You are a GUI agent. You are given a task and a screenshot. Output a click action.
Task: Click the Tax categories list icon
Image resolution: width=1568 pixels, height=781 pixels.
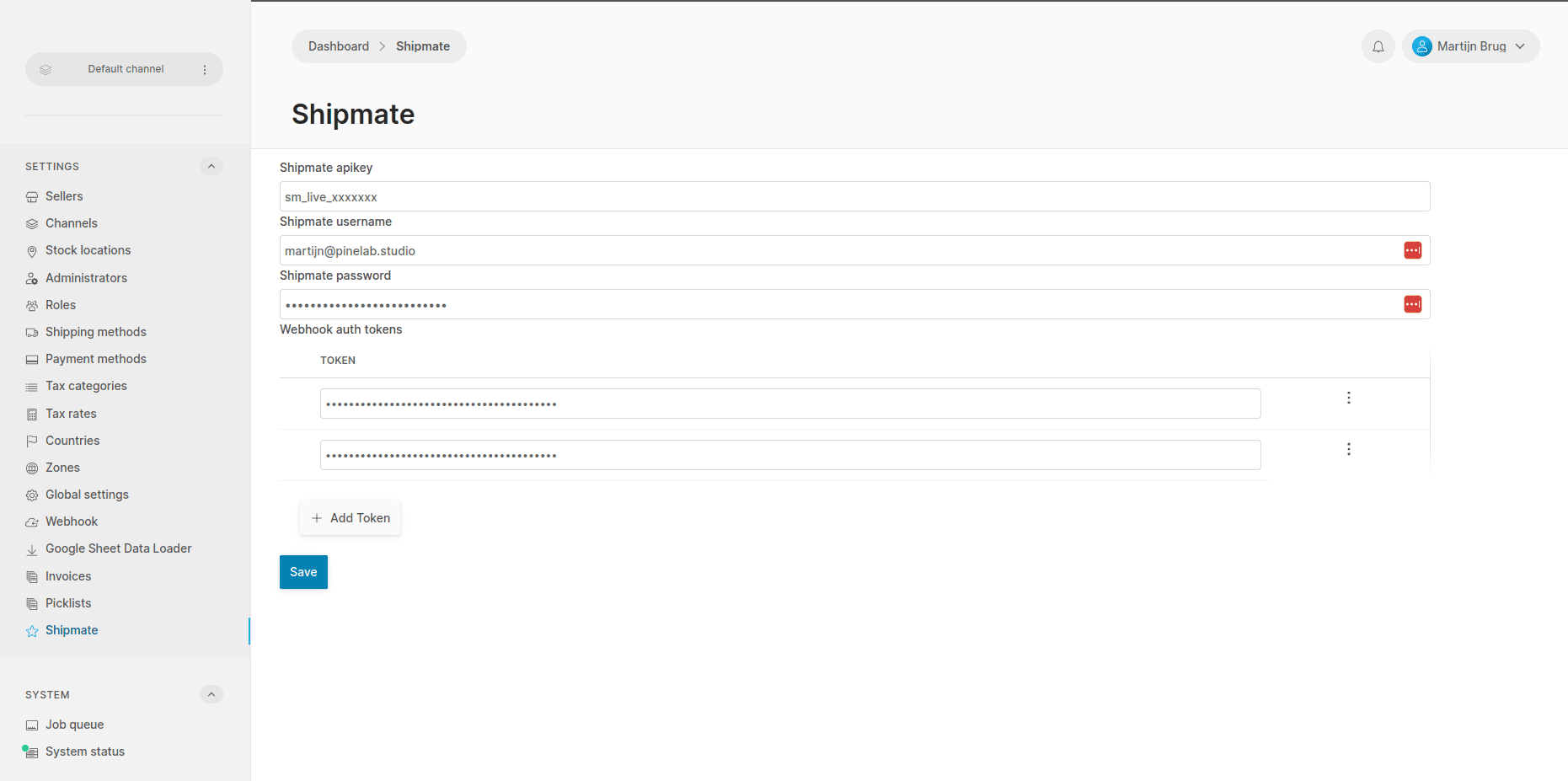click(x=32, y=387)
